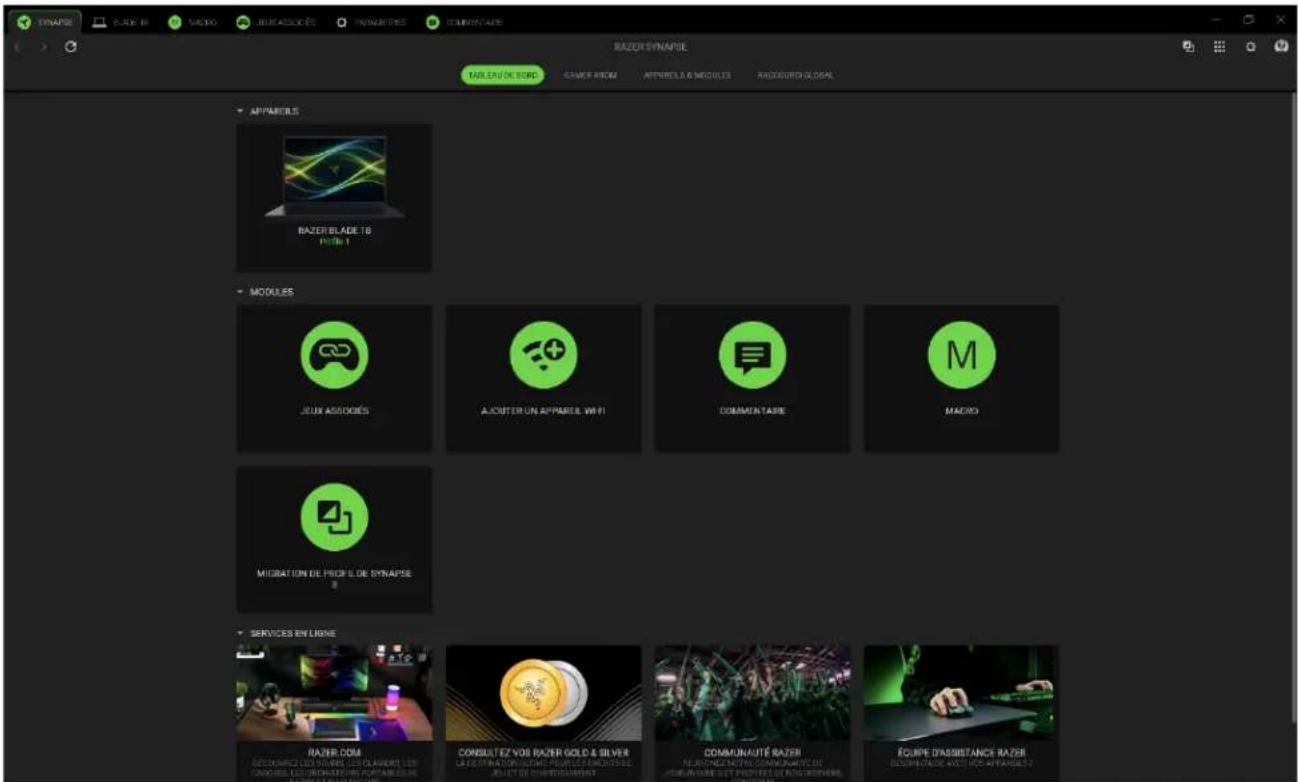
Task: Click the Profile 1 label under Blade 18
Action: (334, 241)
